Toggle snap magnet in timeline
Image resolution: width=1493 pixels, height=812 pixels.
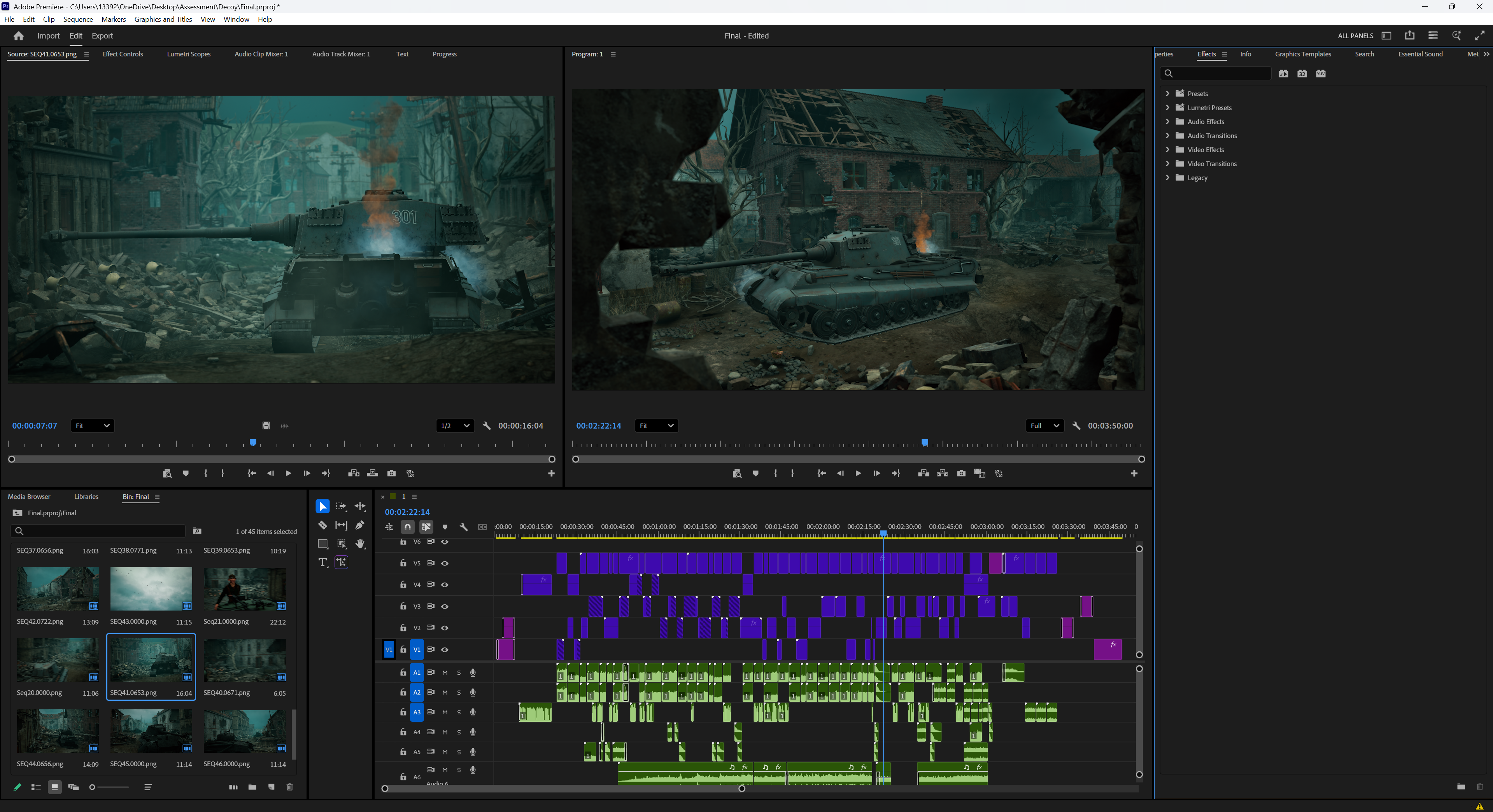tap(407, 527)
